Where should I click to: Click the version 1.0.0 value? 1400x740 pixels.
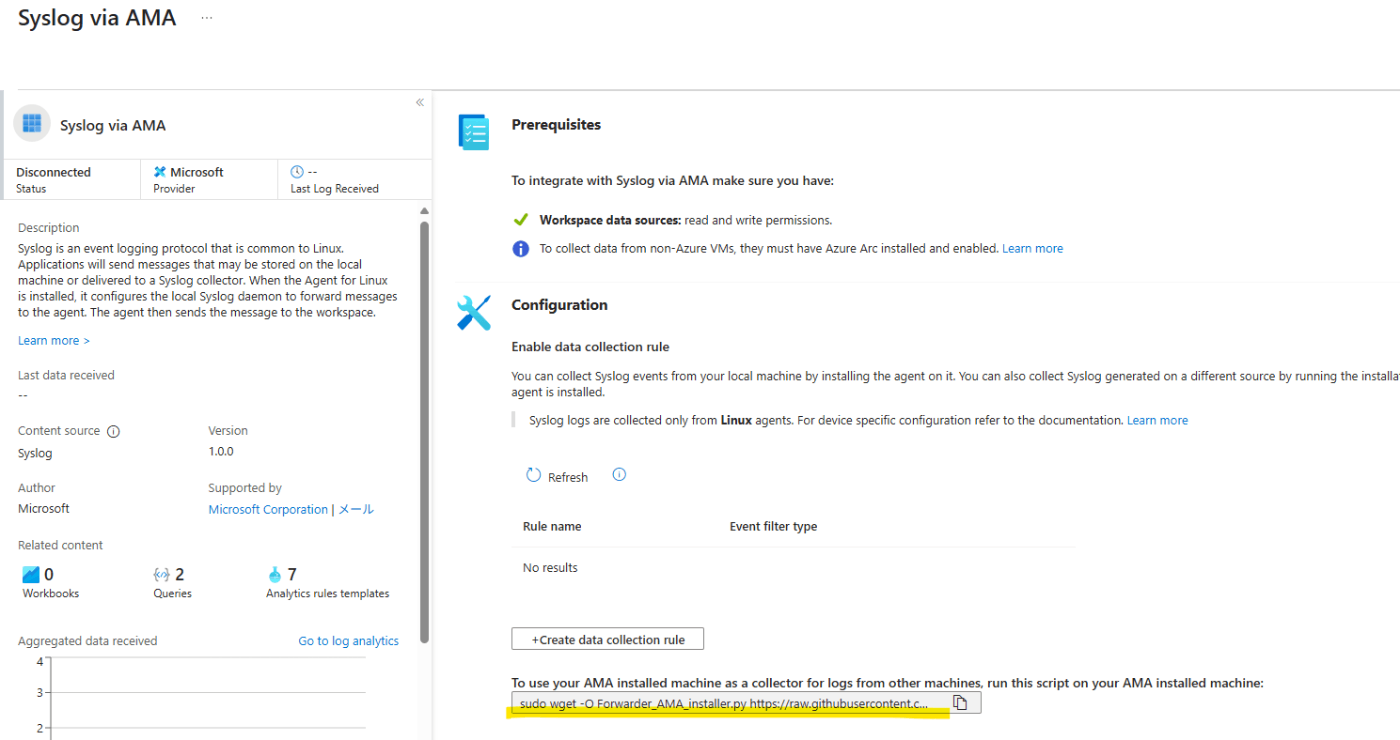point(221,452)
